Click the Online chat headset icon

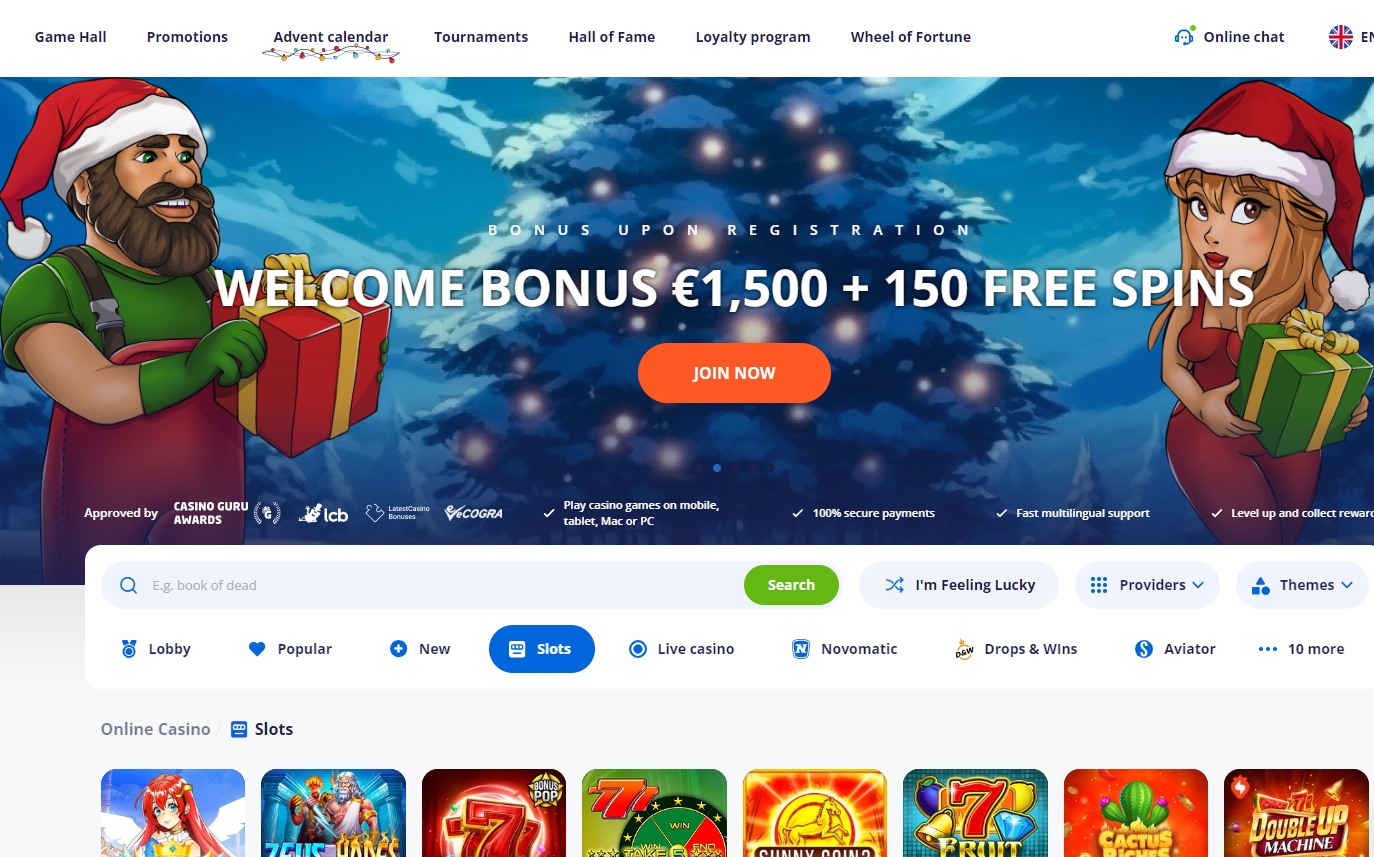coord(1184,37)
